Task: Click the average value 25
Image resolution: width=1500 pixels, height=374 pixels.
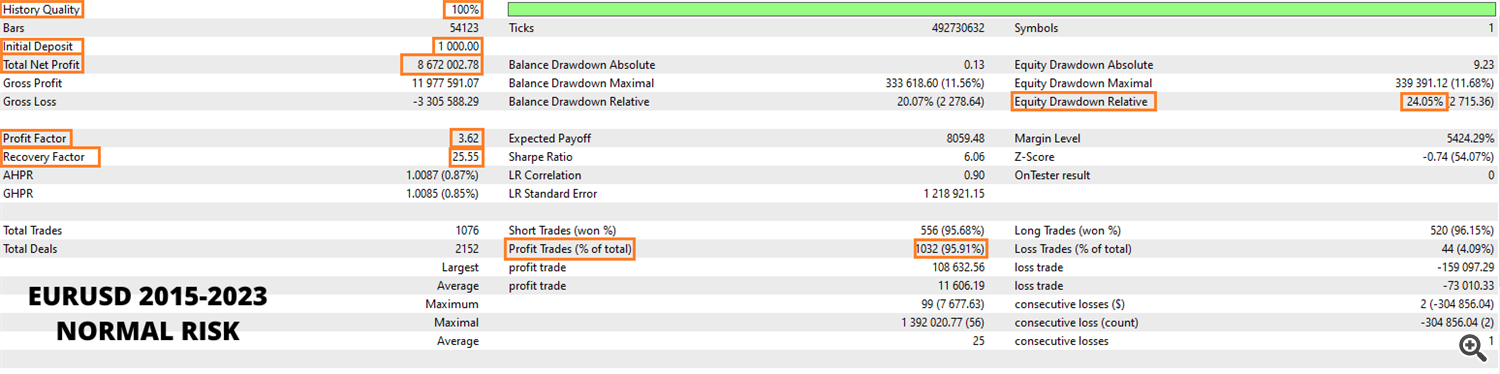Action: pyautogui.click(x=978, y=341)
